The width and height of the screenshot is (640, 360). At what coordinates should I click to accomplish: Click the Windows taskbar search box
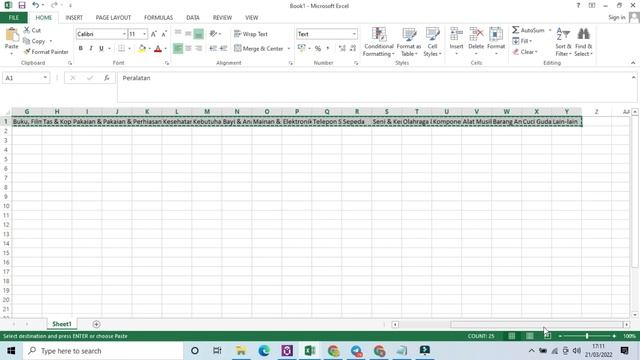(x=103, y=351)
